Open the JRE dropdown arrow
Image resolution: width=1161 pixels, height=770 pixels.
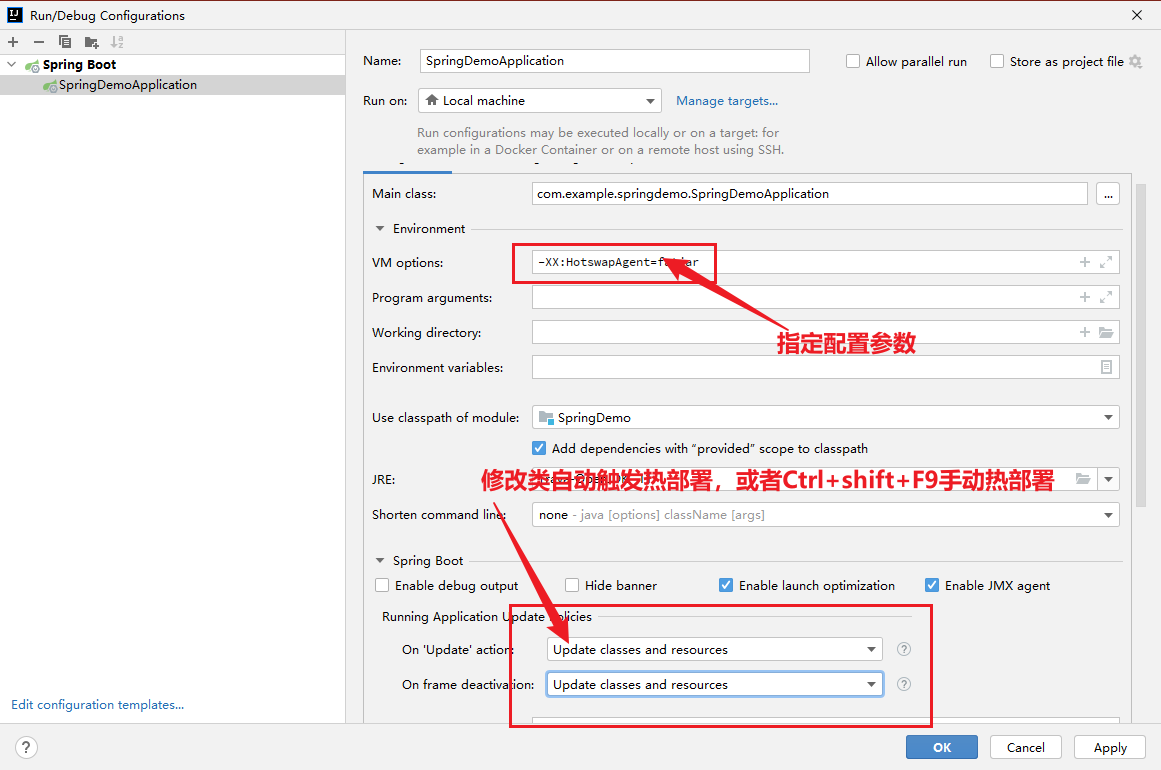(x=1108, y=479)
